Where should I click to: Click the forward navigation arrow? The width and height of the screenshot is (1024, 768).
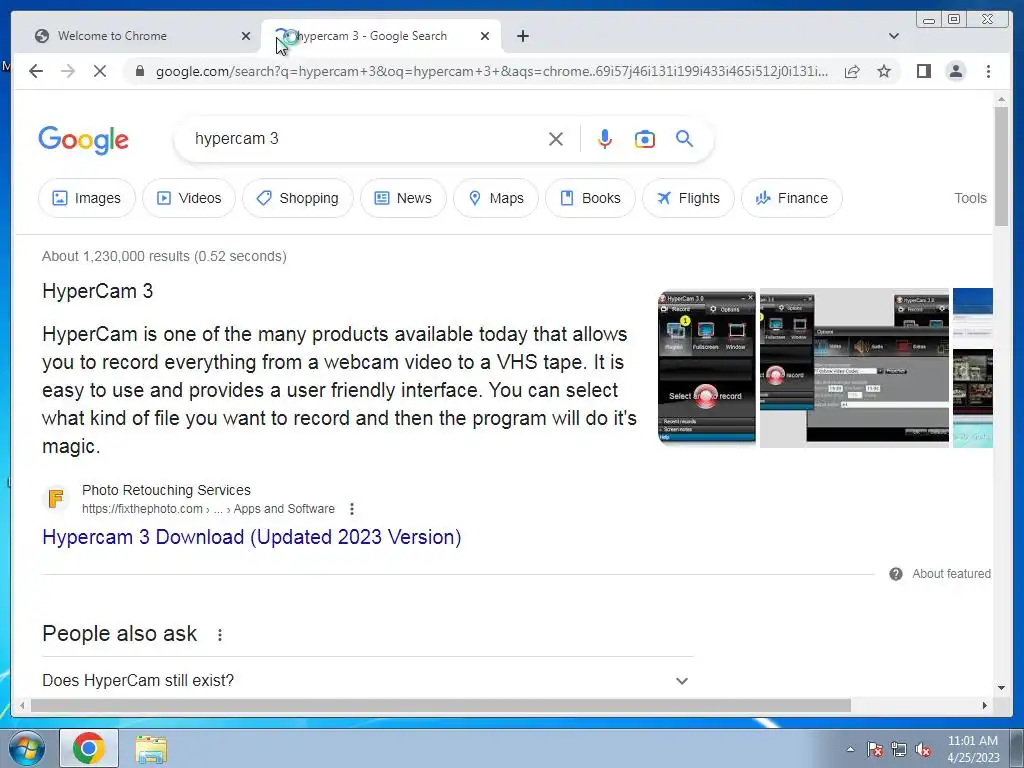pos(68,71)
